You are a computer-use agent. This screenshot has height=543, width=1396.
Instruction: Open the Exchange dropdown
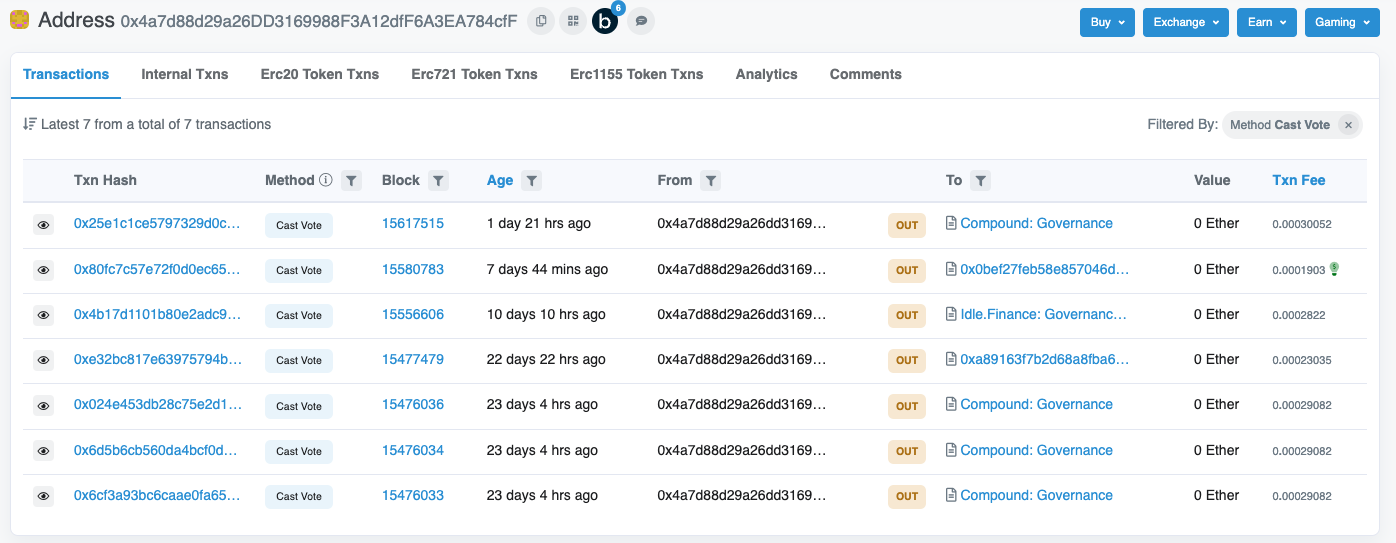pyautogui.click(x=1186, y=22)
